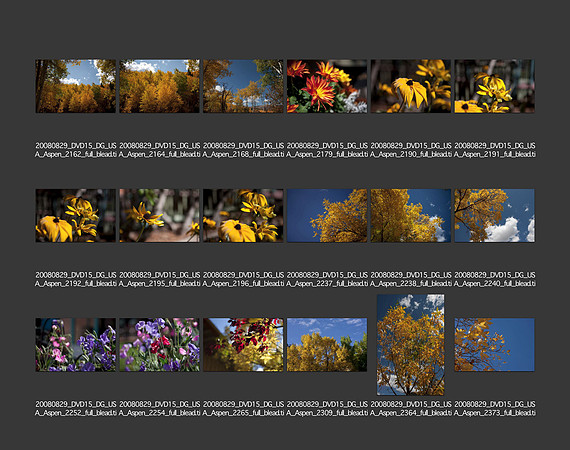Click the filename label ending Aspen_2309_full_bleed
Viewport: 570px width, 450px height.
point(327,408)
